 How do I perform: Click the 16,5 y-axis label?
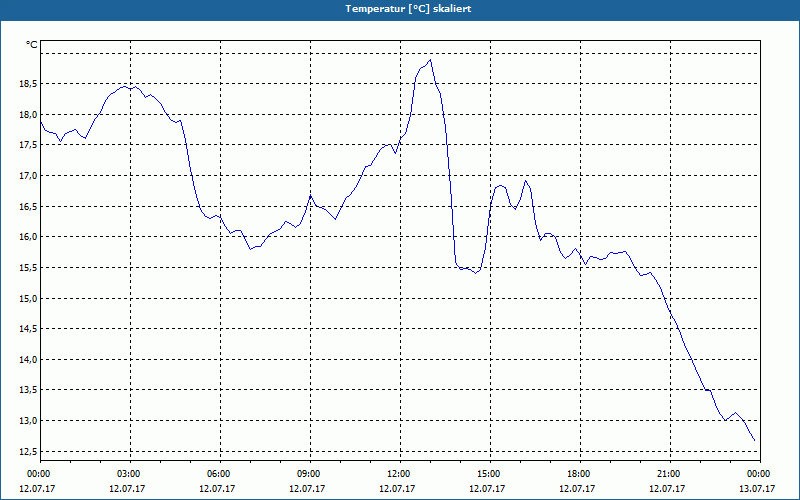coord(29,206)
